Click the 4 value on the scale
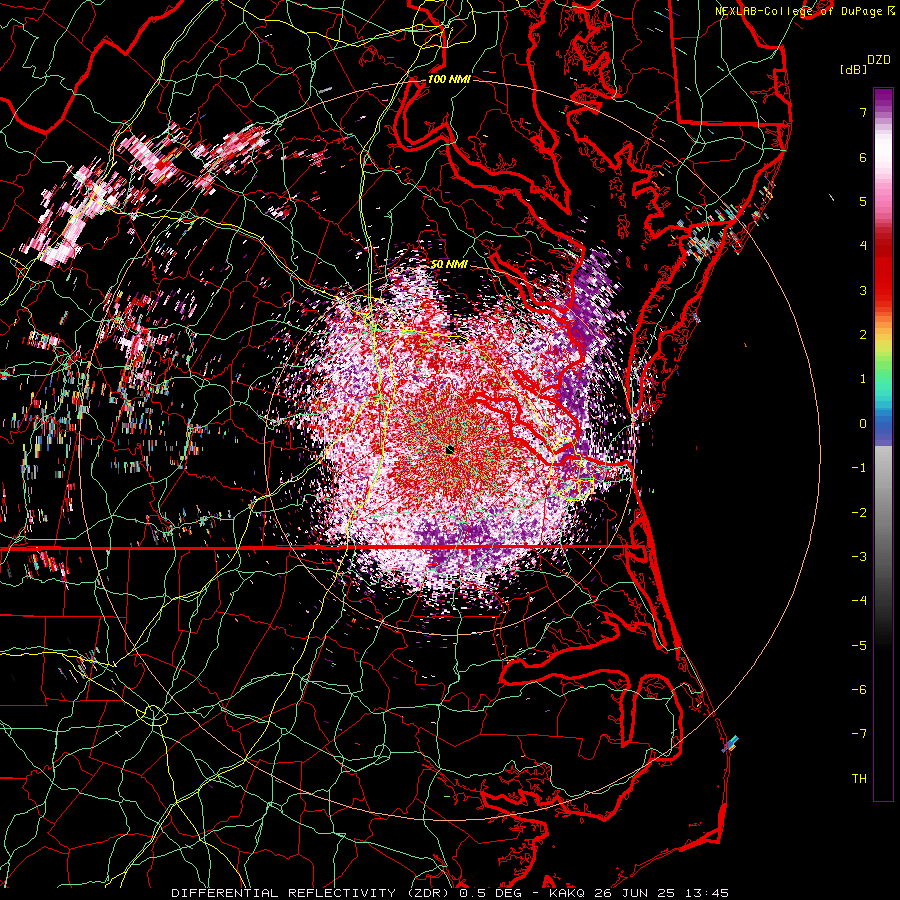The width and height of the screenshot is (900, 900). tap(863, 246)
